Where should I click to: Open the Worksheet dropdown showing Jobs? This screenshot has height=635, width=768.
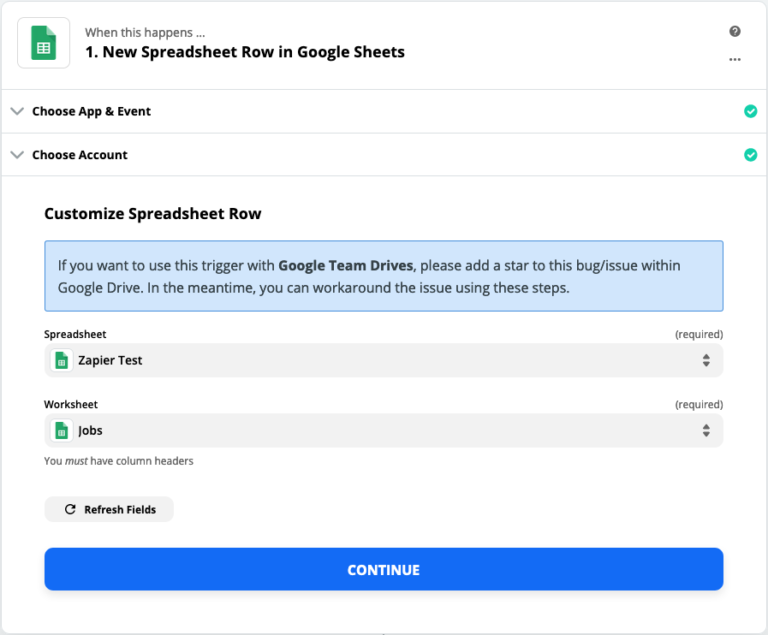click(384, 431)
